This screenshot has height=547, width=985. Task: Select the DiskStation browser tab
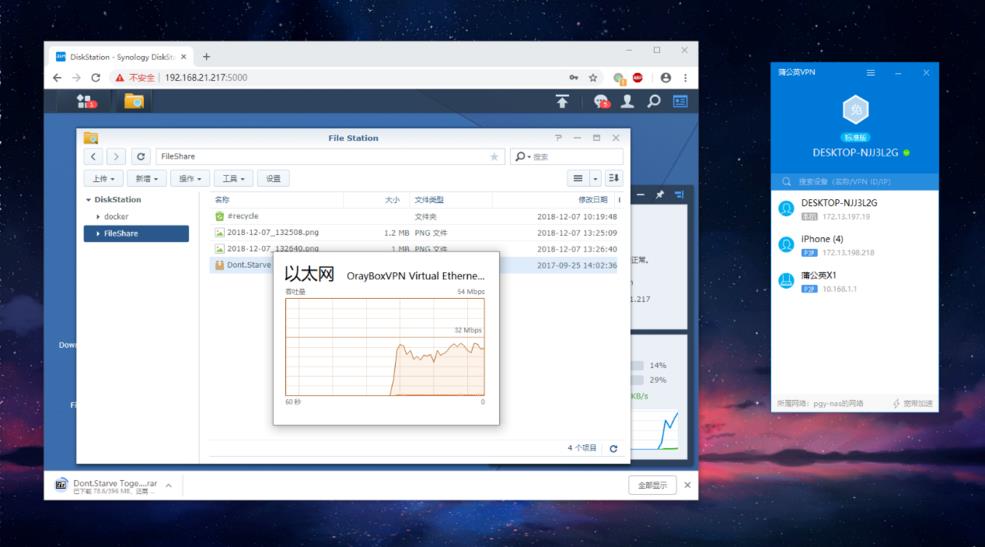[121, 57]
